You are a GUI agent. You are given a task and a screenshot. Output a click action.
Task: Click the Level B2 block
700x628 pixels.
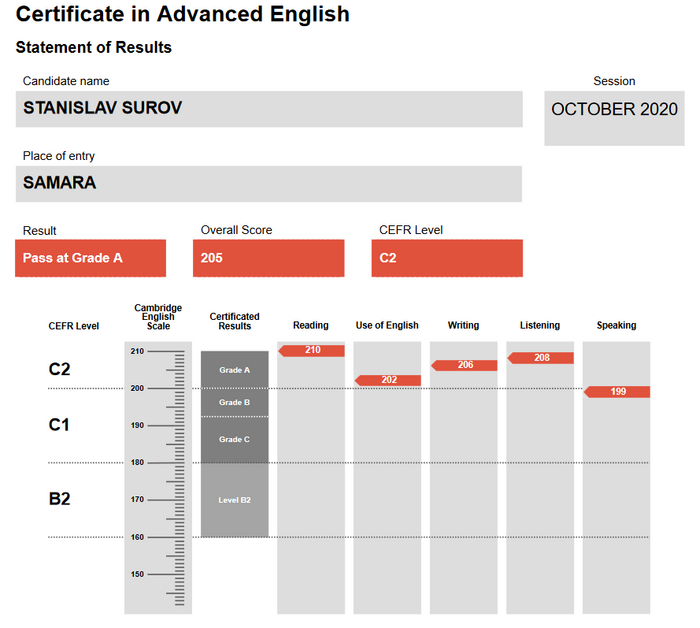coord(234,500)
